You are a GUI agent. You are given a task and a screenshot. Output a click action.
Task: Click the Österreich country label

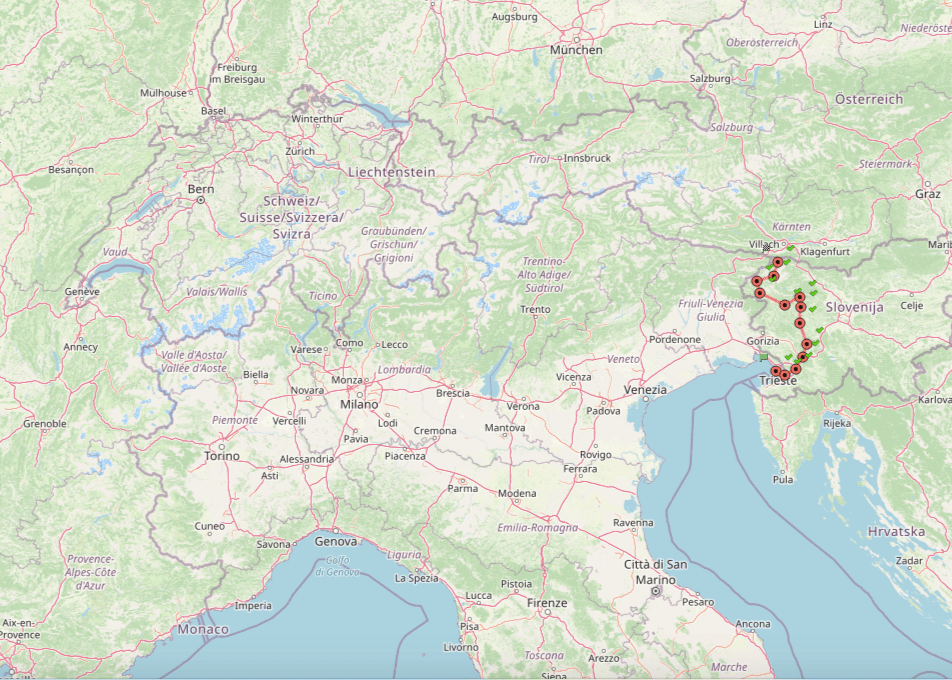tap(868, 99)
